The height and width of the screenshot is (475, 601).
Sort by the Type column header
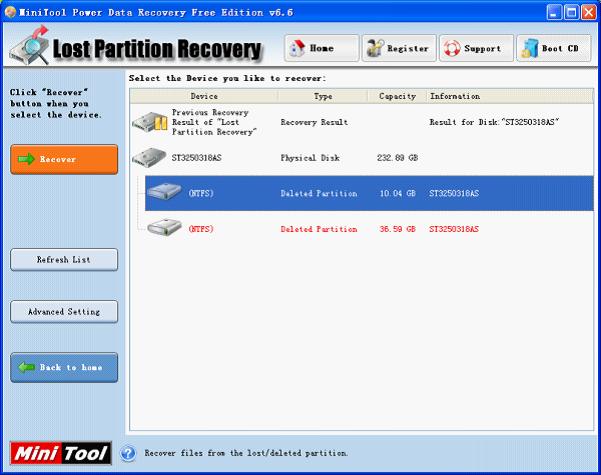coord(323,96)
